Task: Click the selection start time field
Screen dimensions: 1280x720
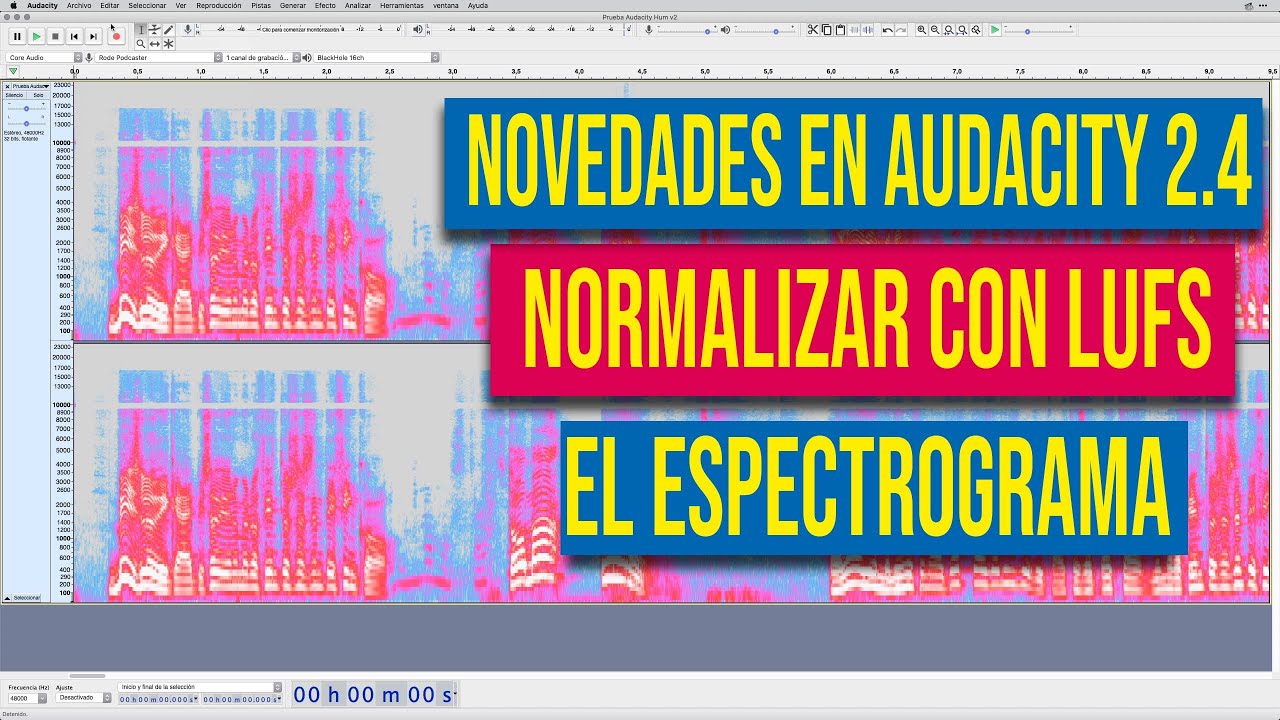Action: (x=158, y=698)
